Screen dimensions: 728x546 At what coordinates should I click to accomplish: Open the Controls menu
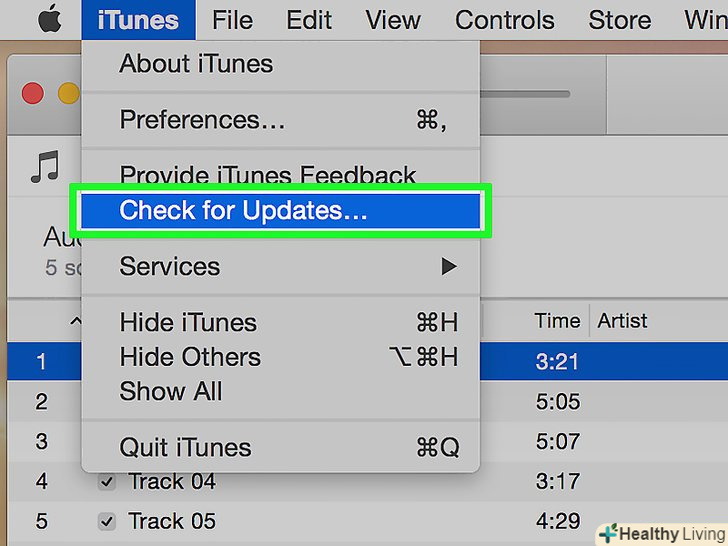point(505,19)
